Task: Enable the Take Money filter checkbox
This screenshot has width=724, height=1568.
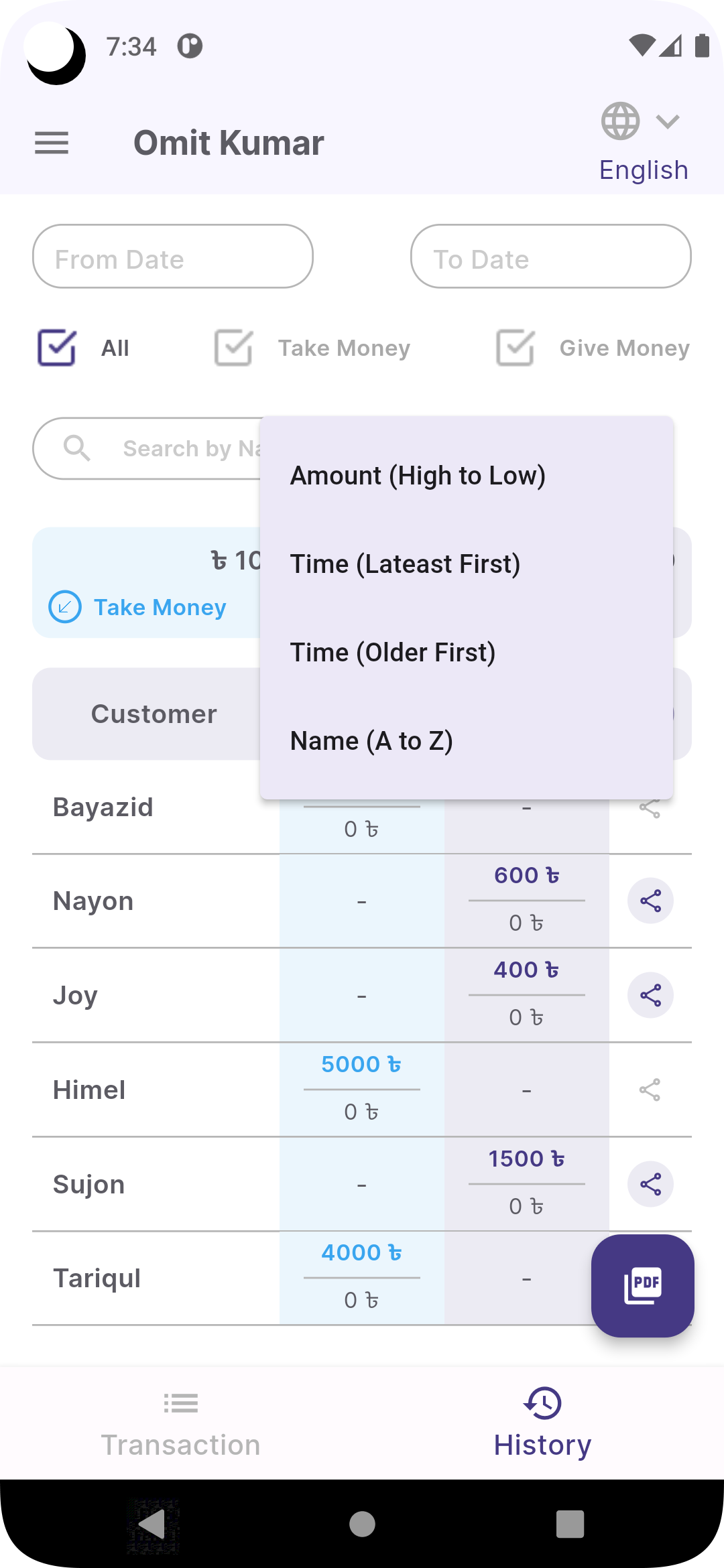Action: (233, 348)
